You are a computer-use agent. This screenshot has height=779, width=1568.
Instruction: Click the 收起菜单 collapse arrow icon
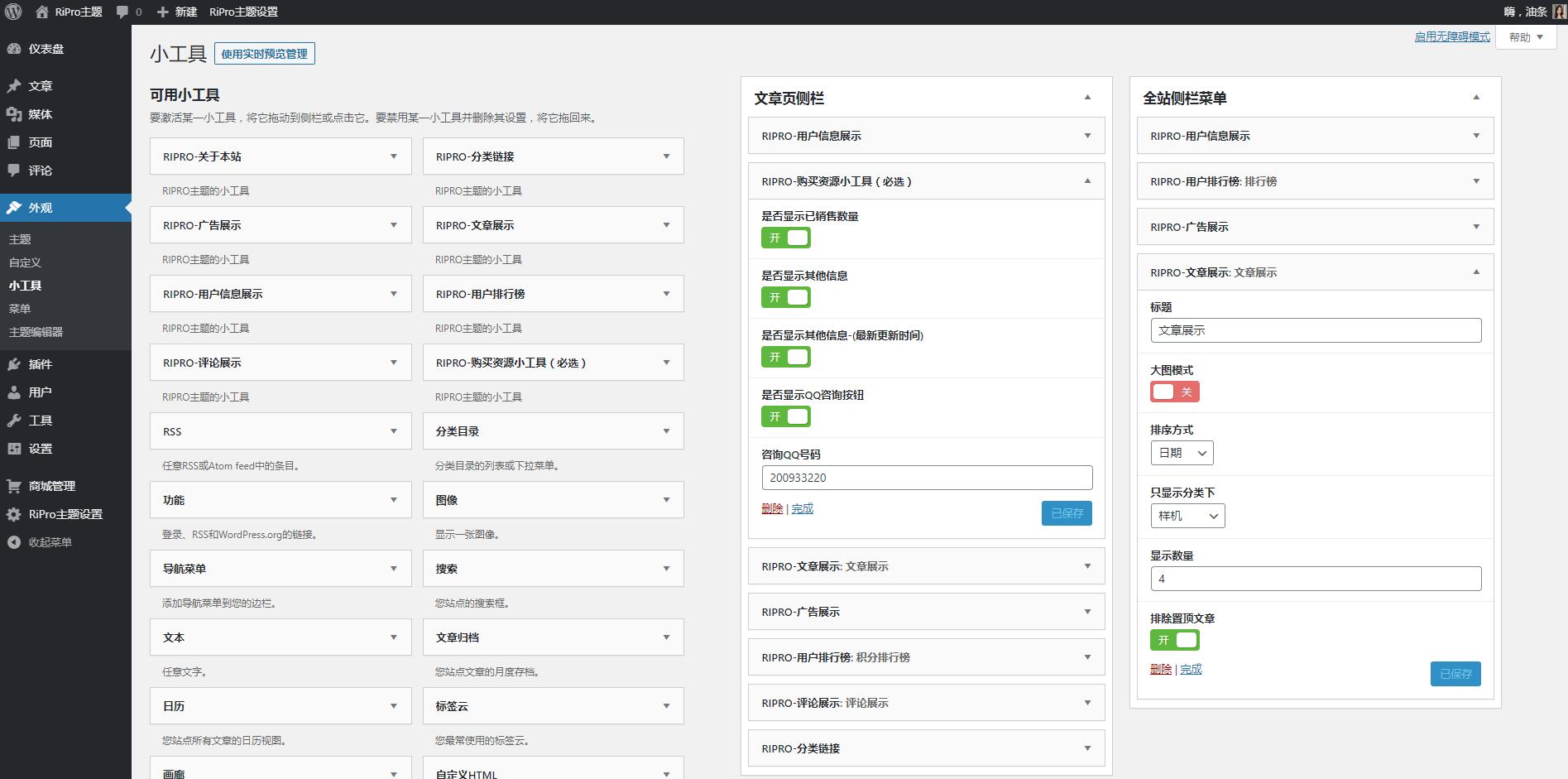[x=14, y=542]
